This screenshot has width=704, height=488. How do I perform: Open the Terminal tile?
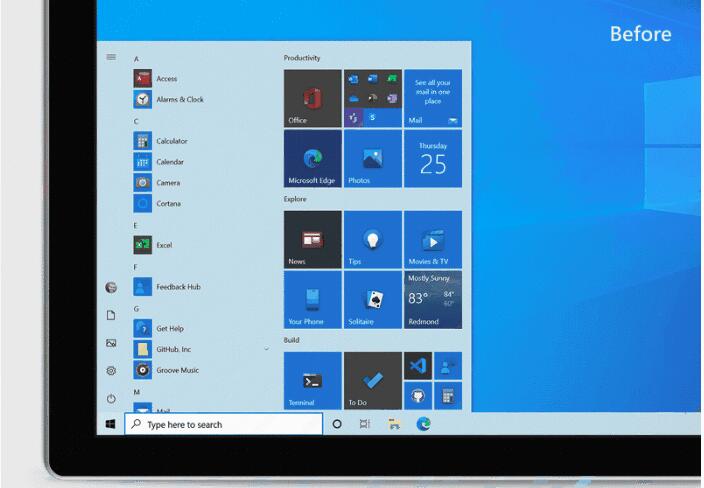[x=312, y=381]
